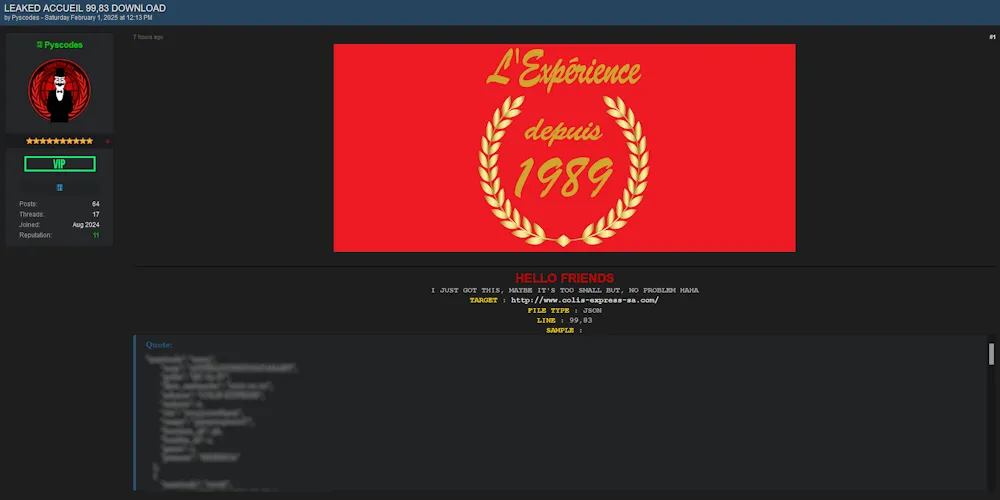
Task: Click the colis-express-sa.com target URL
Action: [584, 300]
